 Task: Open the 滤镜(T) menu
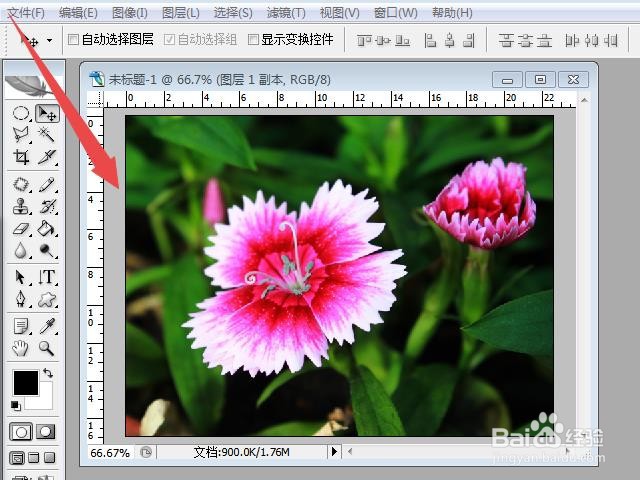pos(286,13)
